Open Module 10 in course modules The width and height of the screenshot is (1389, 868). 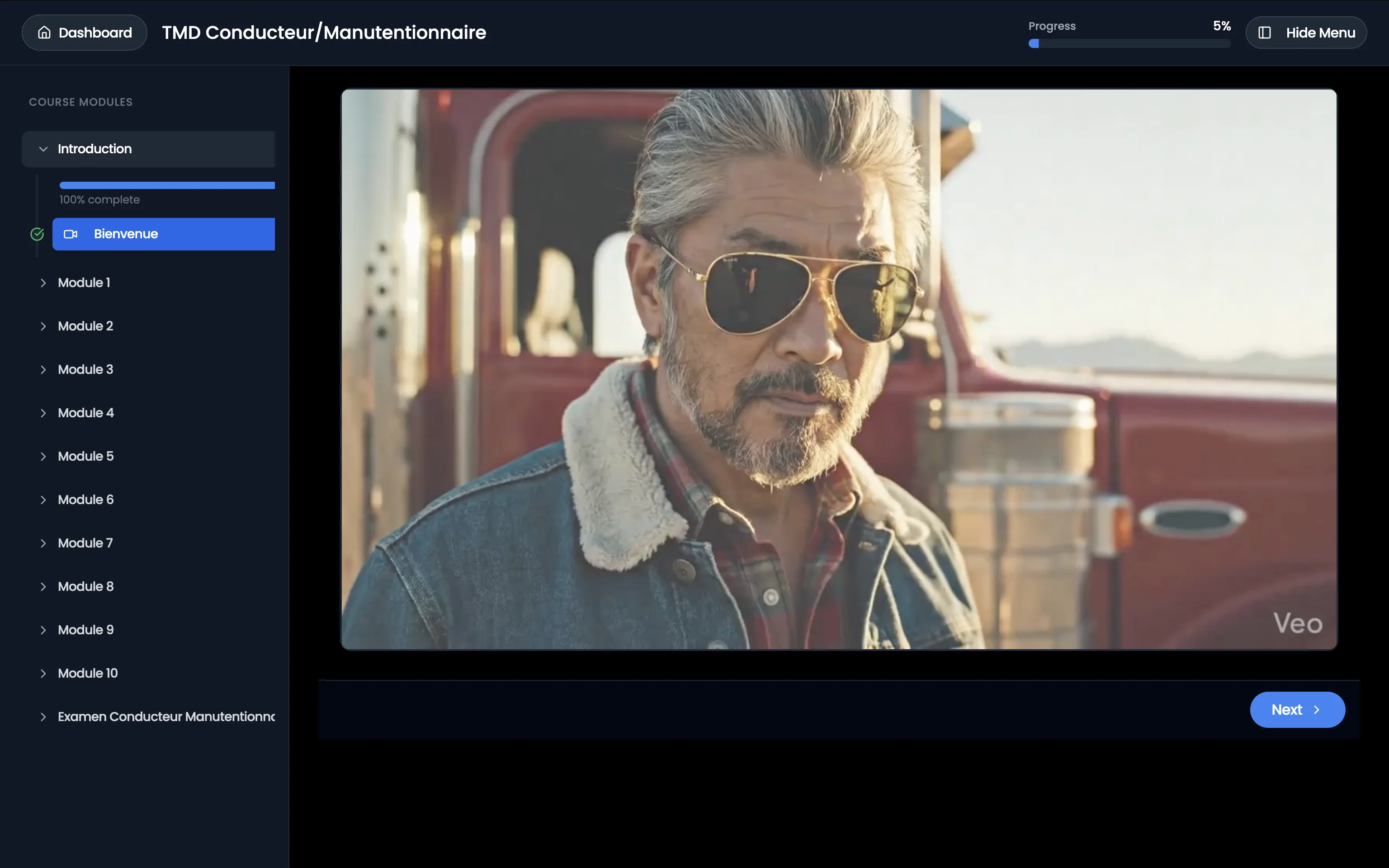(x=88, y=674)
